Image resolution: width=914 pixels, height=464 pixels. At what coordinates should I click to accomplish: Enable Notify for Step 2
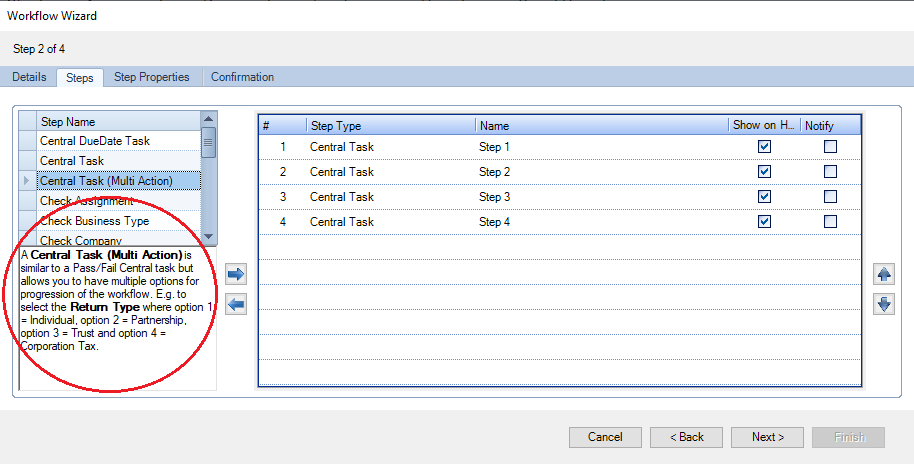coord(830,171)
